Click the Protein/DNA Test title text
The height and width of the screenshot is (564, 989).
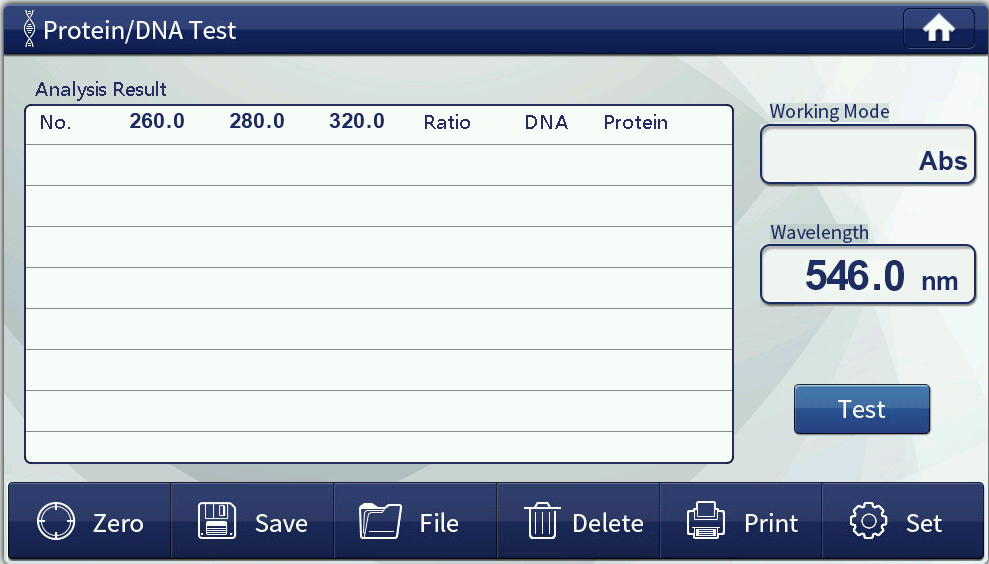pos(140,30)
